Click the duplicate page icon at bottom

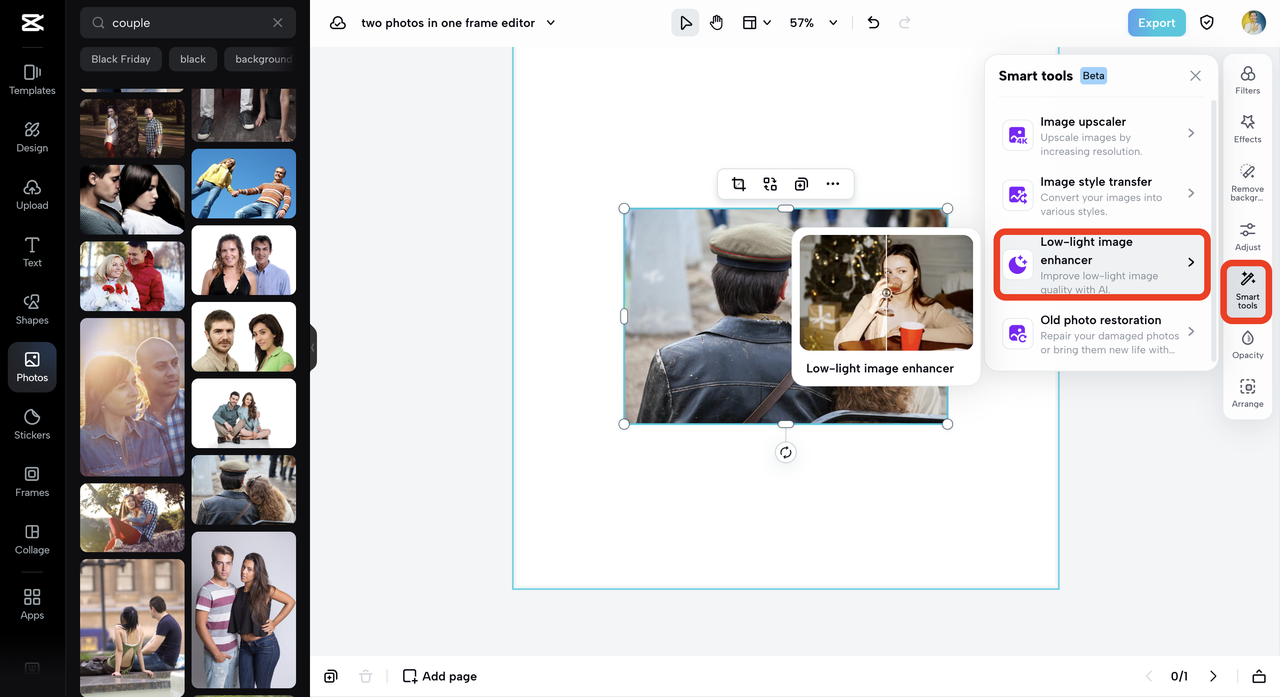coord(331,676)
